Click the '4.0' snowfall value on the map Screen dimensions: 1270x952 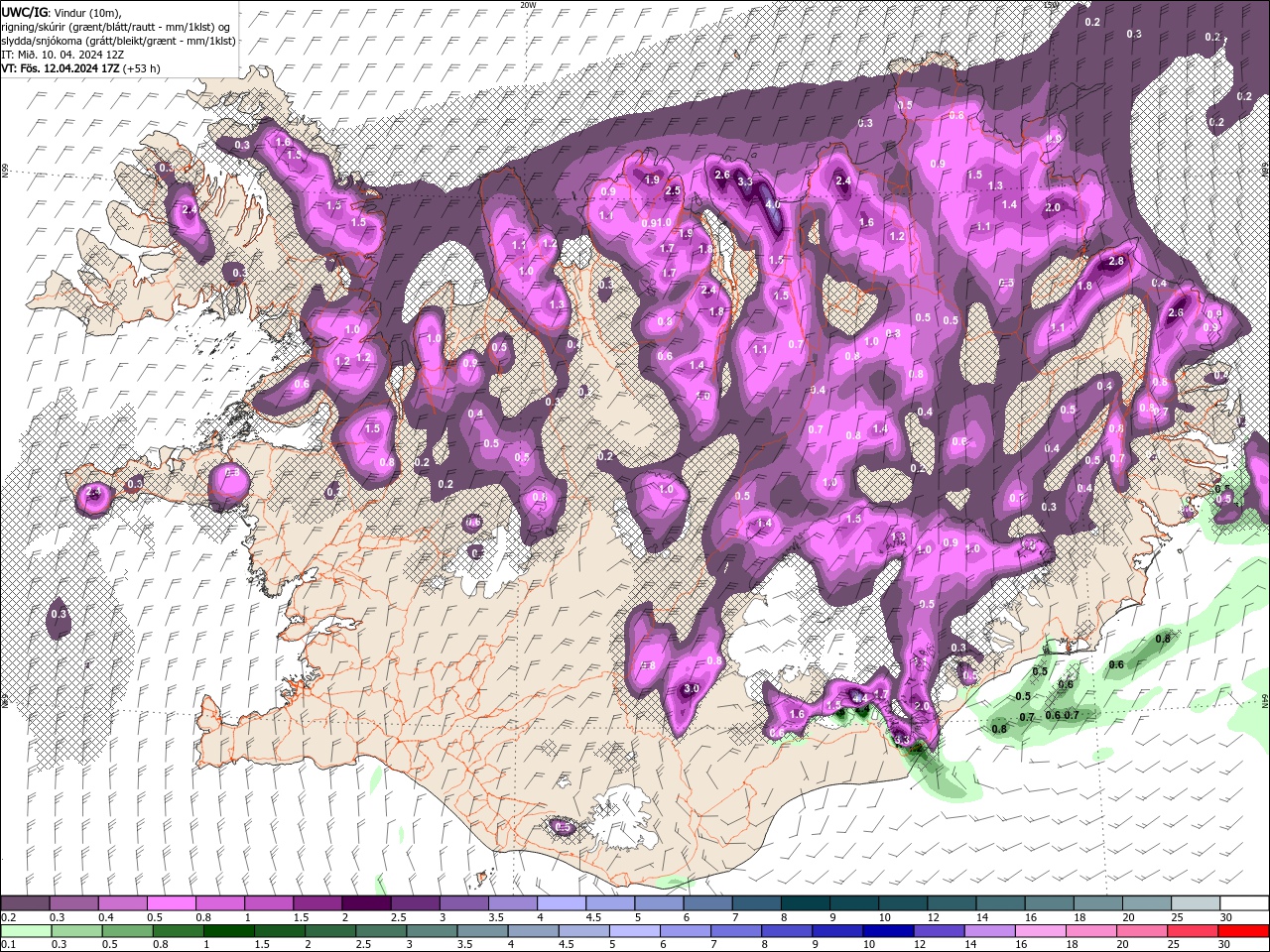pyautogui.click(x=772, y=204)
